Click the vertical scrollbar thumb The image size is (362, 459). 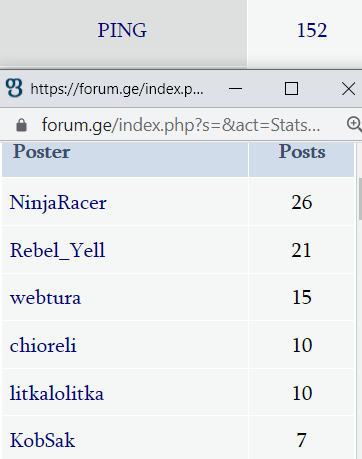(360, 199)
